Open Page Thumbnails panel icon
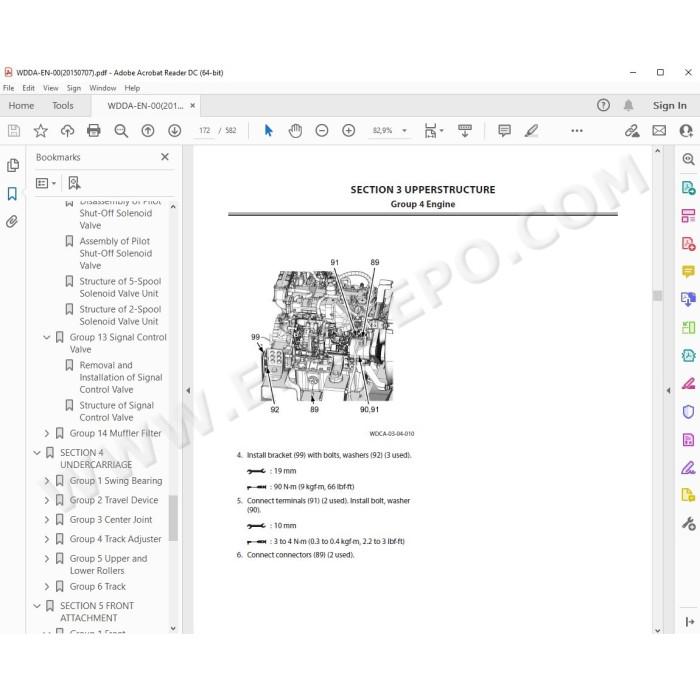This screenshot has height=700, width=700. point(13,166)
